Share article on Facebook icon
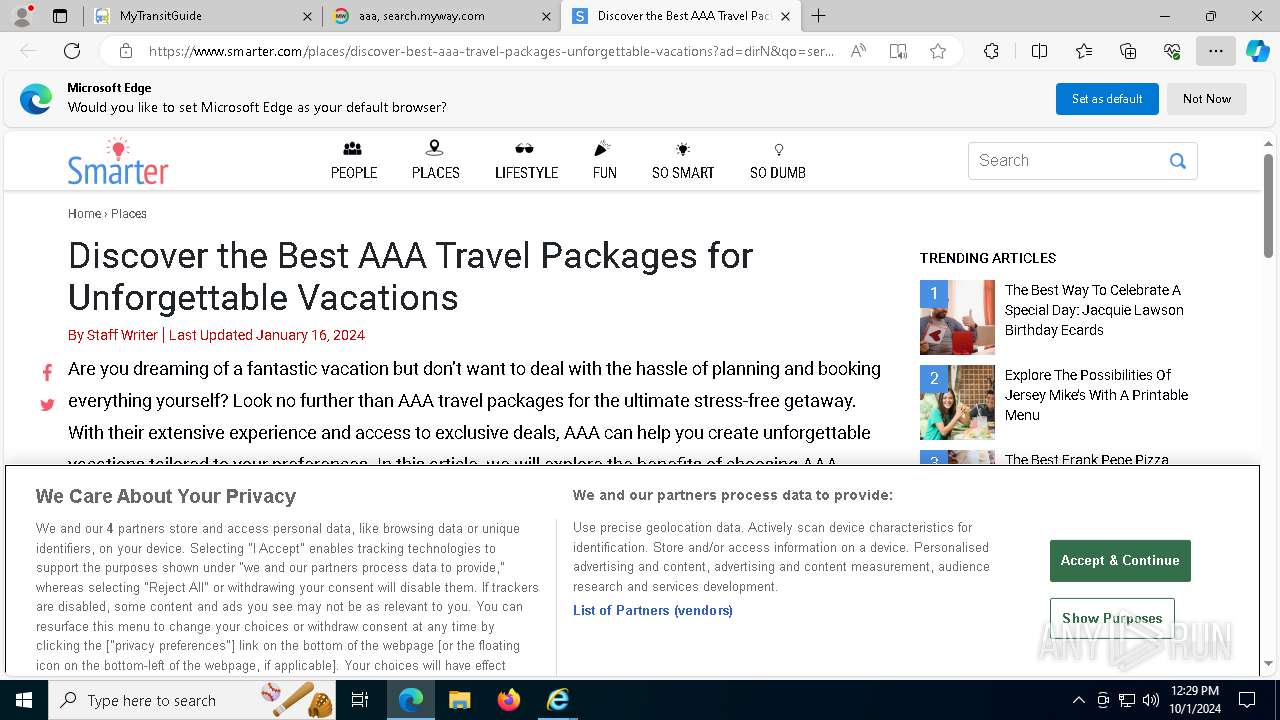The image size is (1280, 720). point(47,373)
